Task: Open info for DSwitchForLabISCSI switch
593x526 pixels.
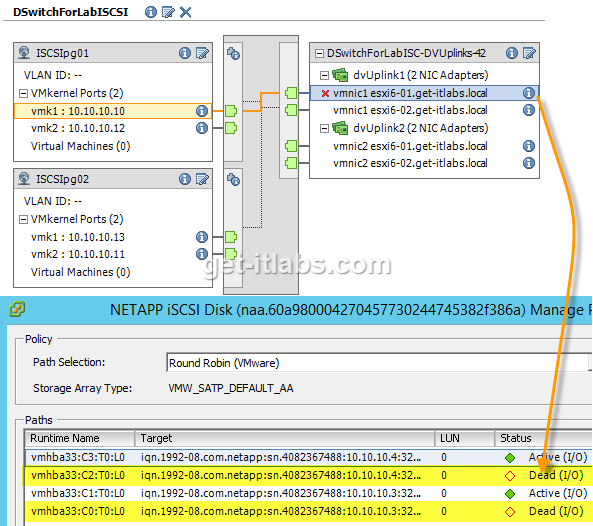Action: click(151, 12)
